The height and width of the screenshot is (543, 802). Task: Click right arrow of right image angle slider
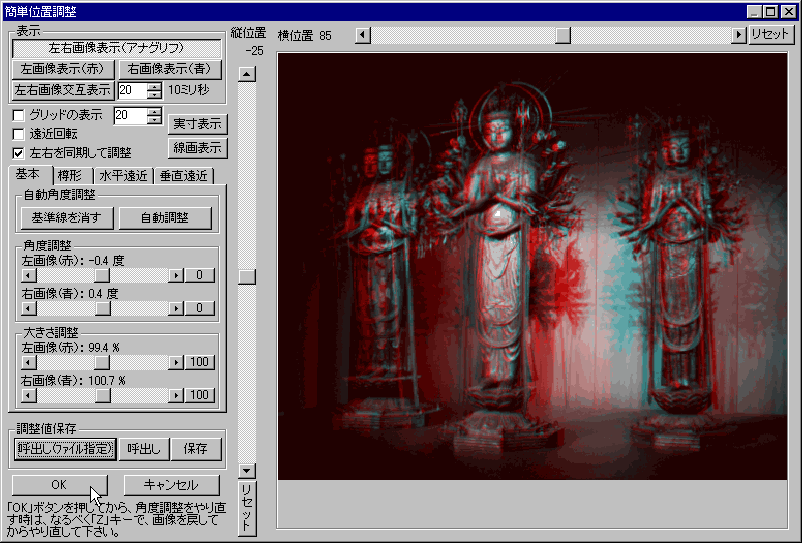[x=176, y=309]
